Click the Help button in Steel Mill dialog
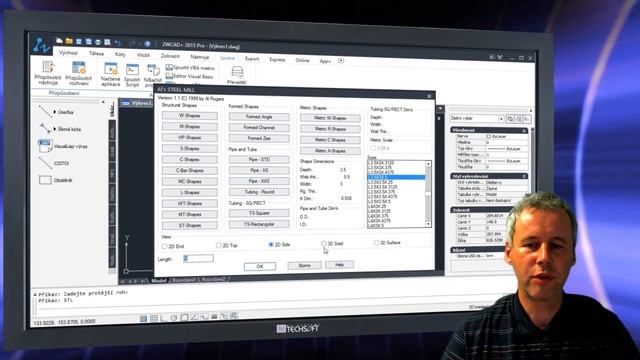Screen dimensions: 640x360 [x=339, y=264]
